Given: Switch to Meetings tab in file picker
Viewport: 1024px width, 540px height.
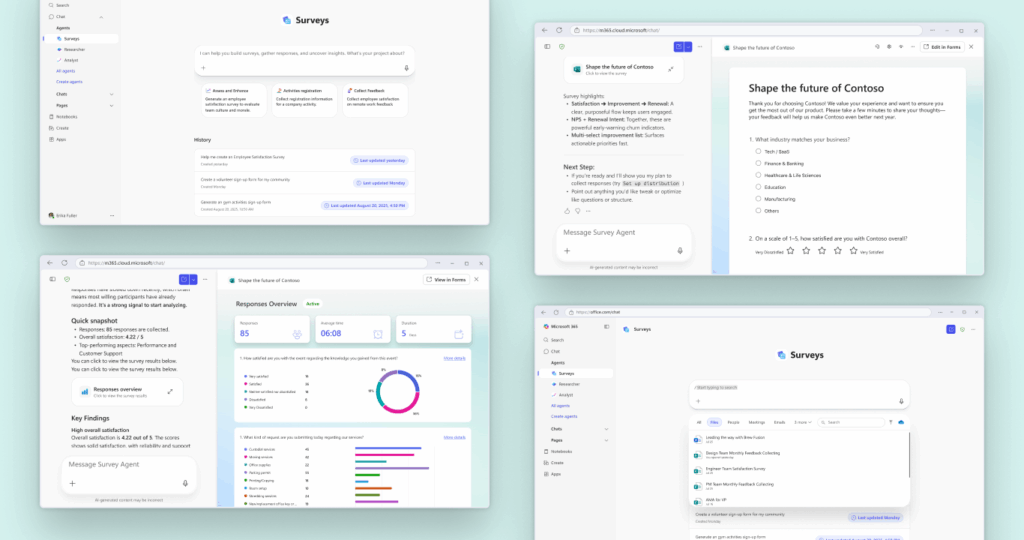Looking at the screenshot, I should pyautogui.click(x=757, y=422).
